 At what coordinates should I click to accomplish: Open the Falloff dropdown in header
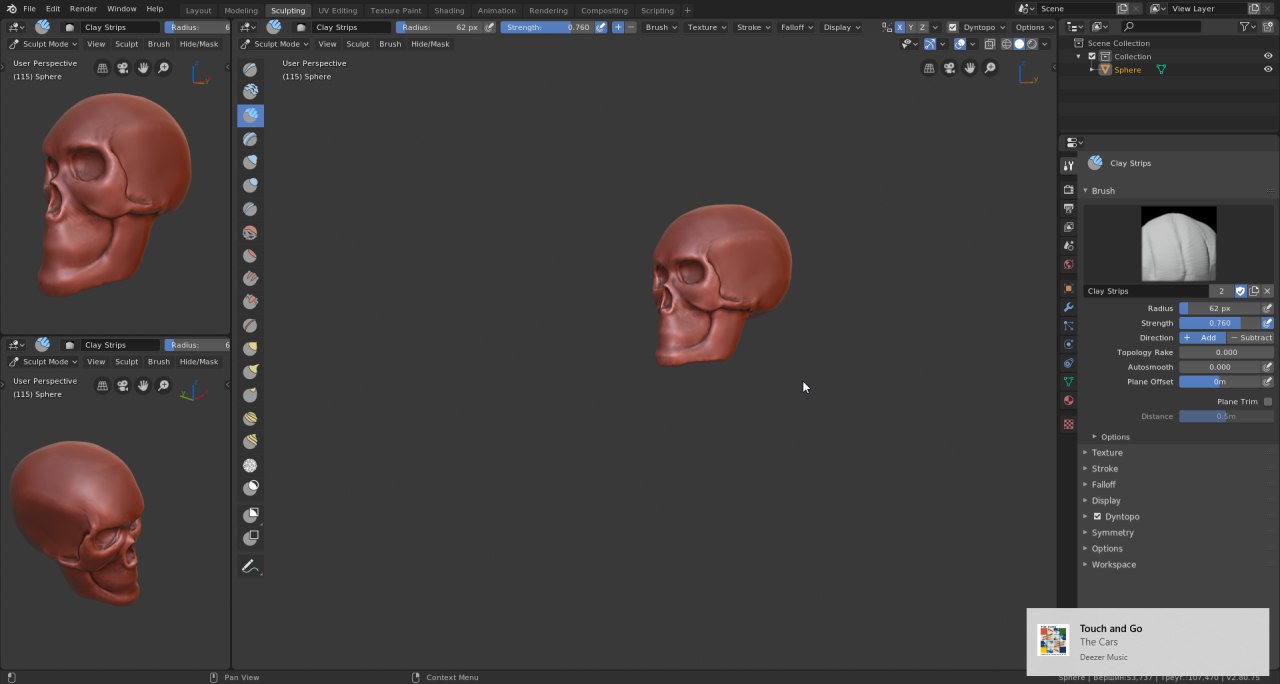(796, 27)
